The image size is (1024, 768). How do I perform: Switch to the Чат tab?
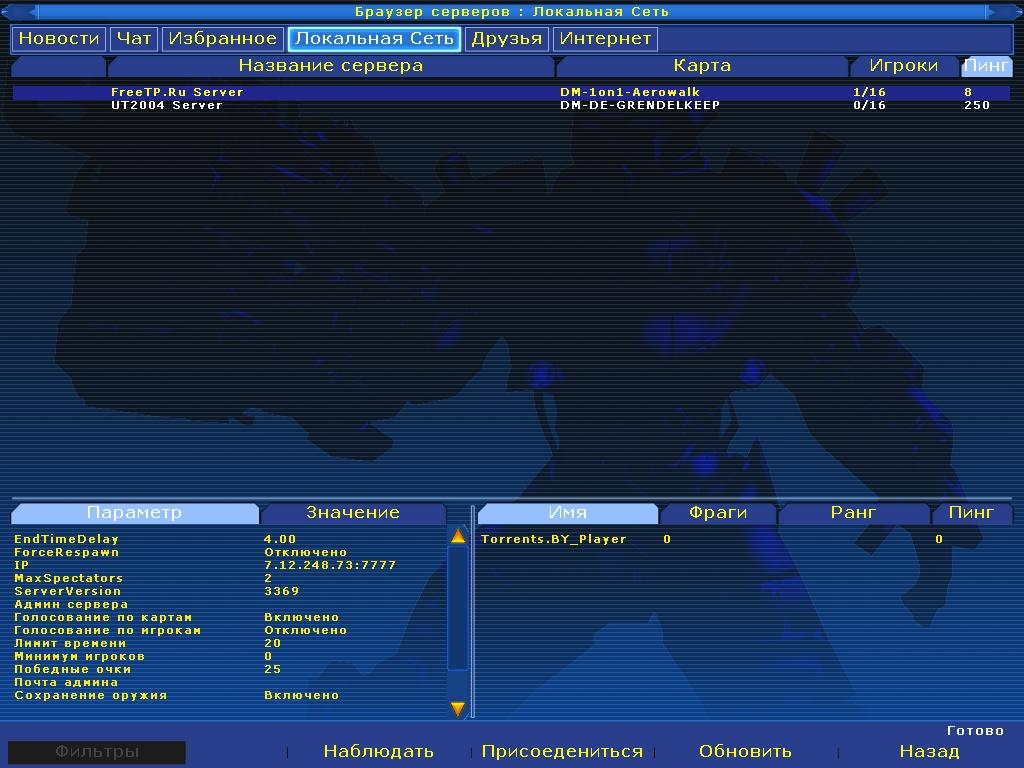click(x=133, y=39)
